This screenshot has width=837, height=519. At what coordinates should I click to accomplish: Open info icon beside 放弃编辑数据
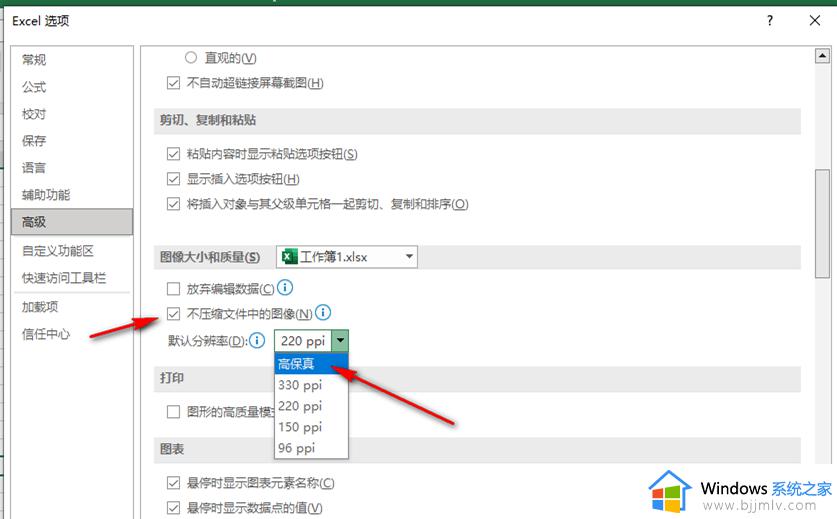tap(285, 288)
